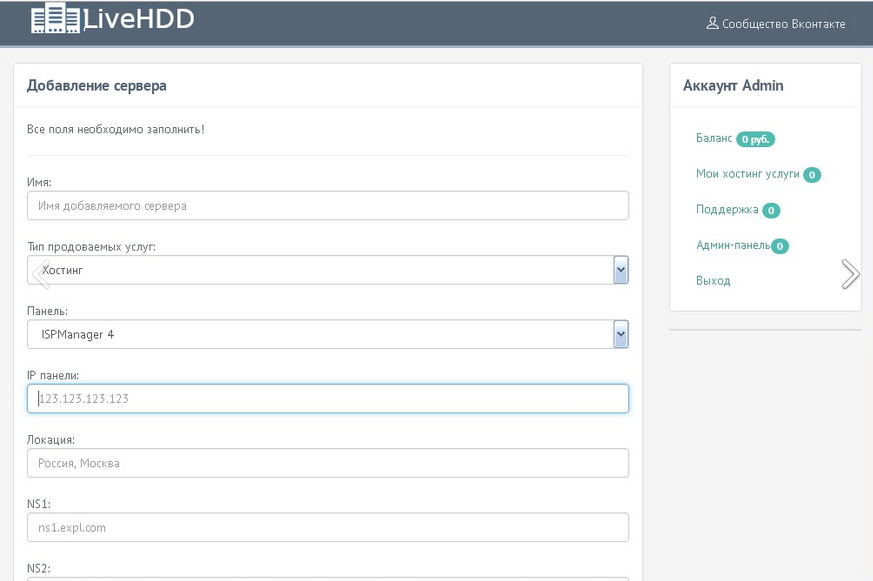Click the NS2 input field

click(327, 578)
